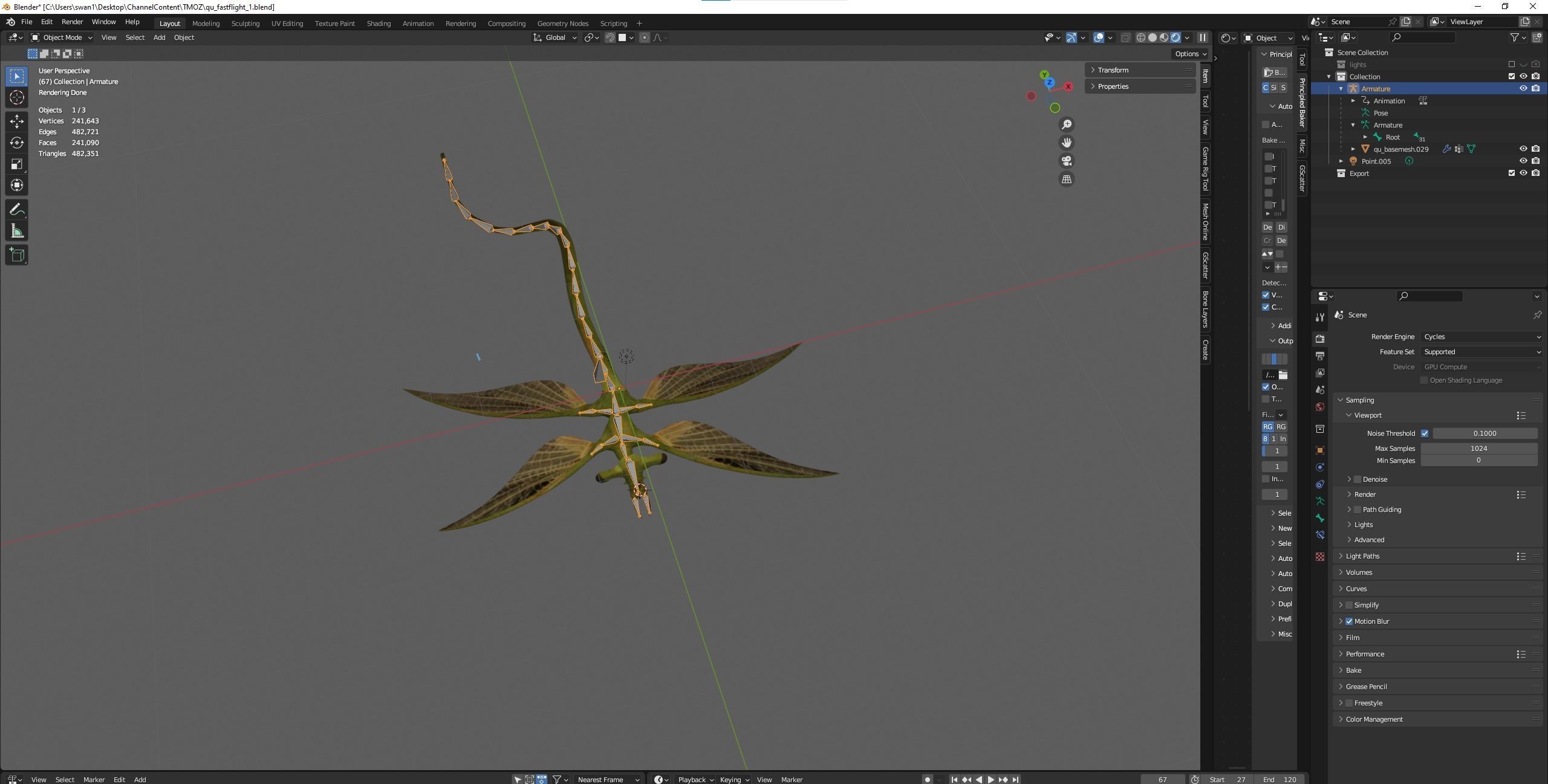The image size is (1548, 784).
Task: Select the Add Cube tool
Action: [17, 255]
